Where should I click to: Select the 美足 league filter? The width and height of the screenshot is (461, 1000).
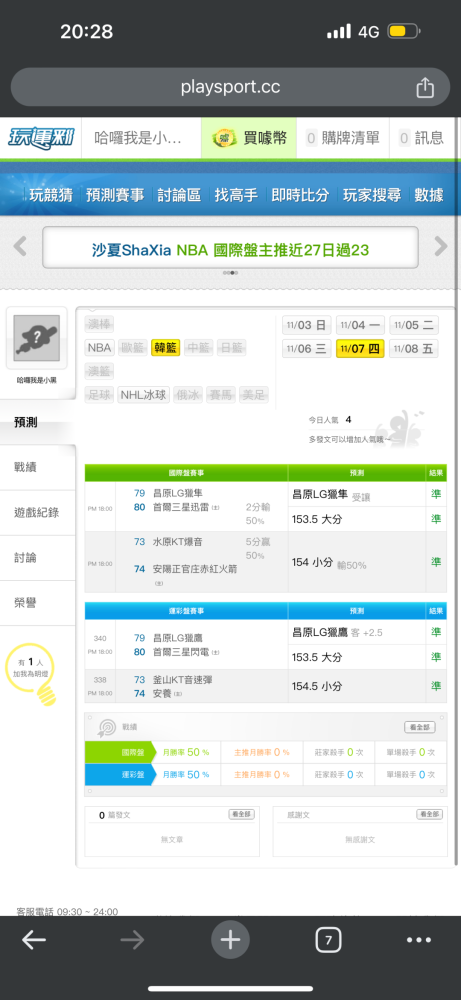click(253, 395)
